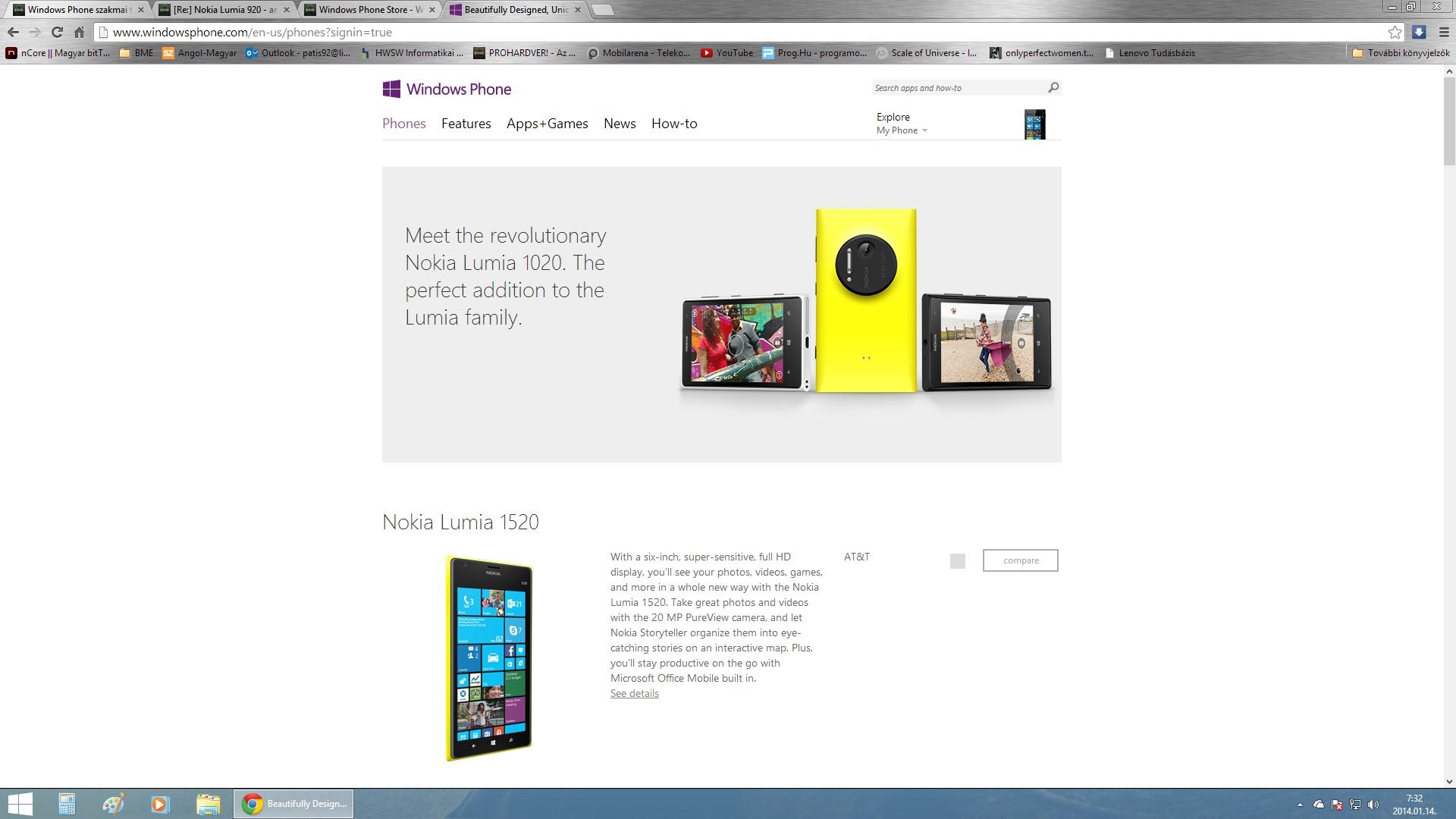The width and height of the screenshot is (1456, 819).
Task: Tick the Lumia 1520 compare checkbox
Action: click(957, 561)
